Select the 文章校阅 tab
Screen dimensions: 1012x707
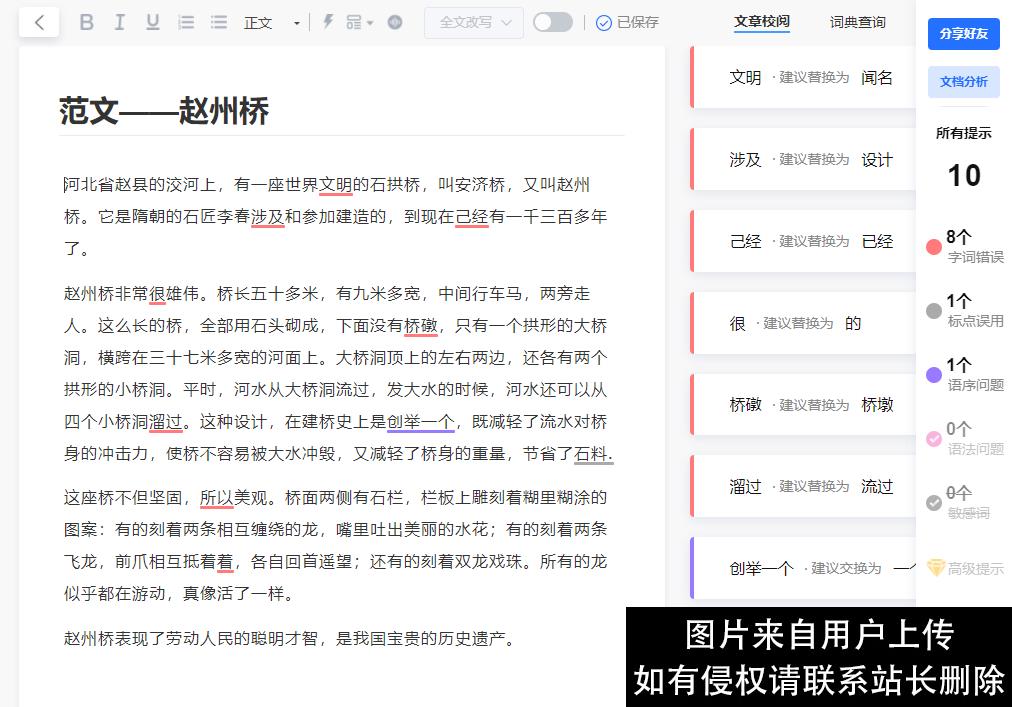pyautogui.click(x=762, y=22)
